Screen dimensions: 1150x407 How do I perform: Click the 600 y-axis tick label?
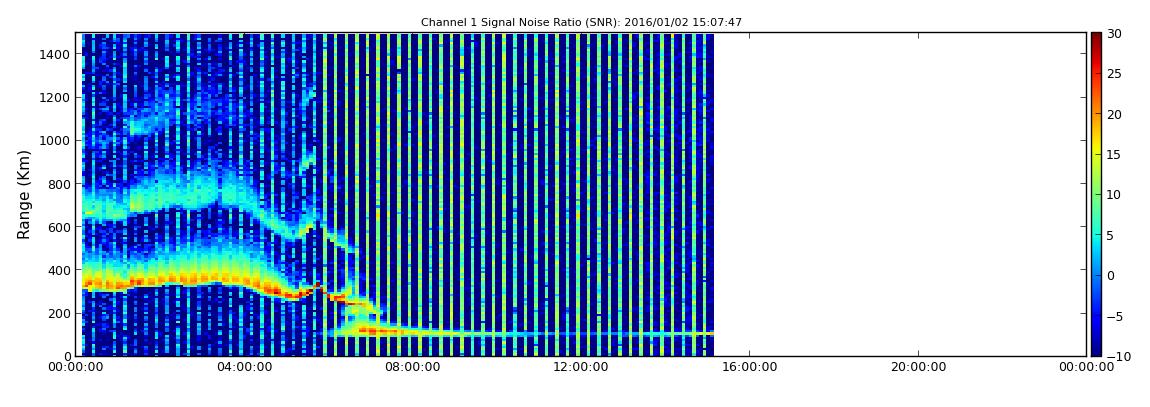(59, 227)
